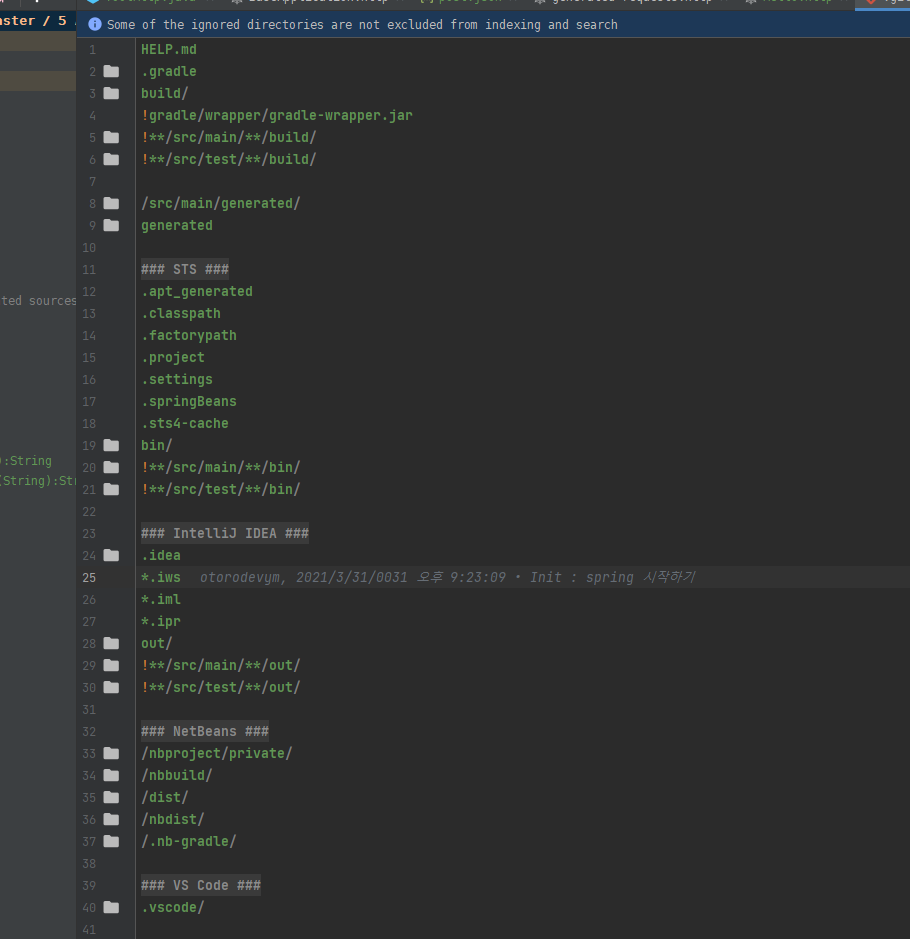
Task: Click the .springBeans entry
Action: (x=189, y=402)
